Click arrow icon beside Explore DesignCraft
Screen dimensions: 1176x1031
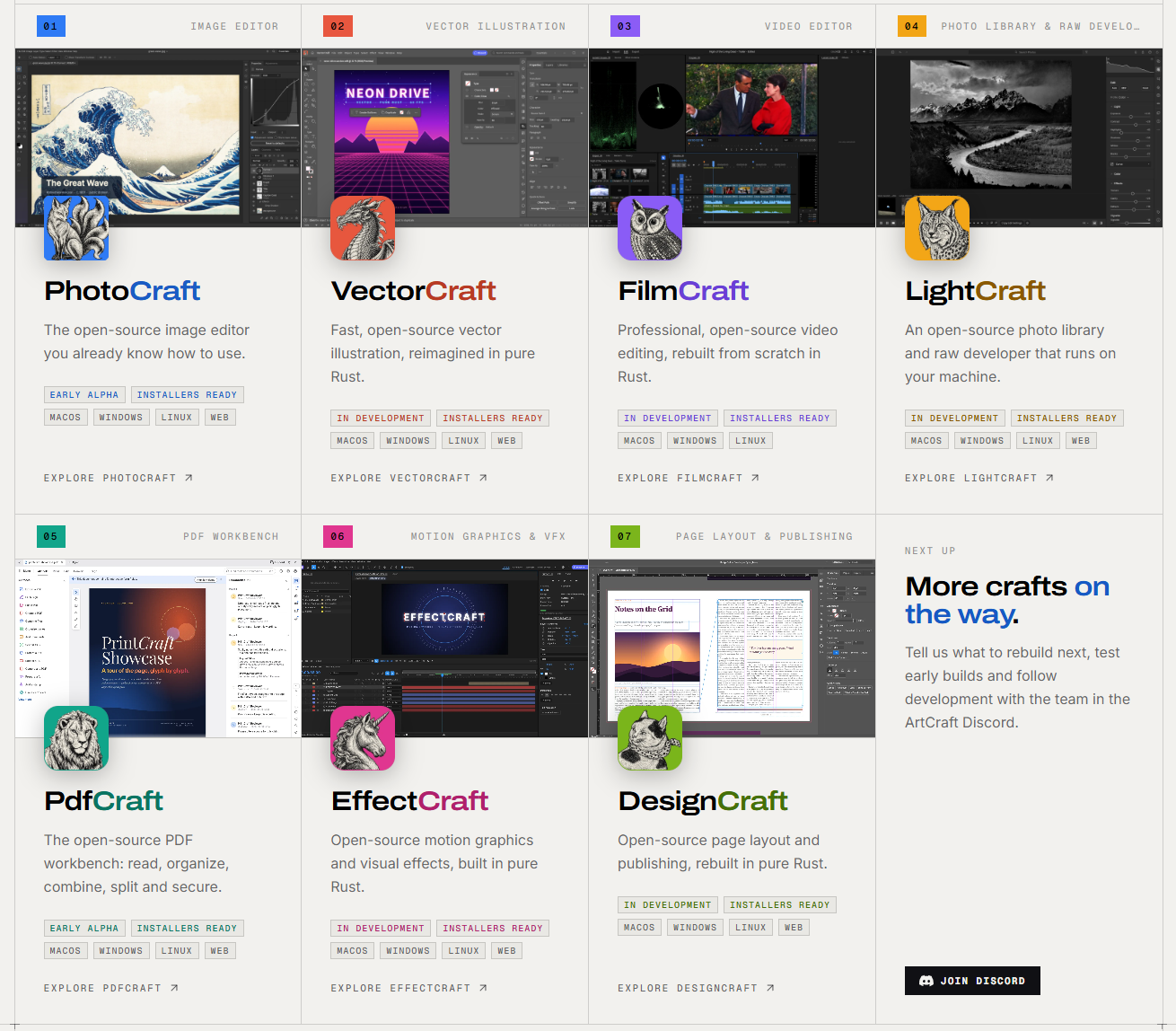coord(770,988)
